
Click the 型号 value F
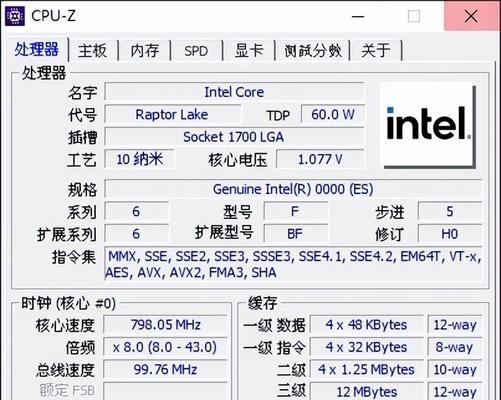coord(295,211)
